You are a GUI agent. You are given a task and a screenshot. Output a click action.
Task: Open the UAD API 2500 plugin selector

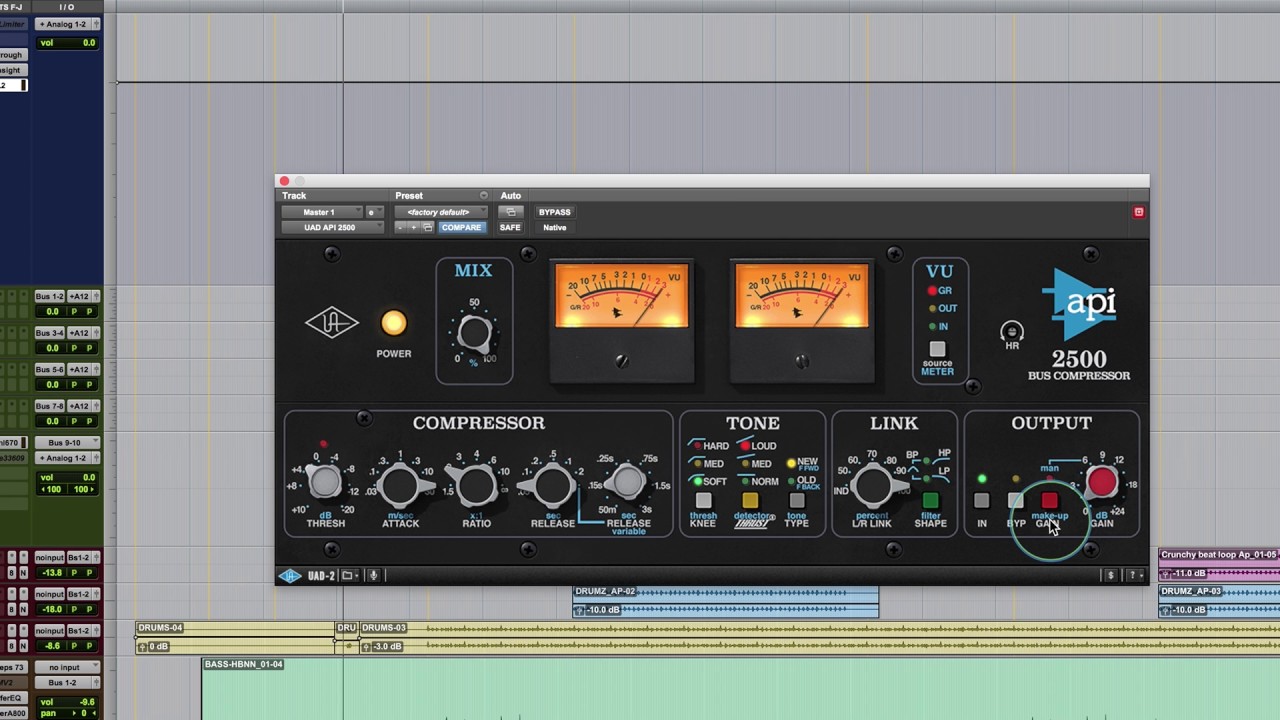[332, 228]
